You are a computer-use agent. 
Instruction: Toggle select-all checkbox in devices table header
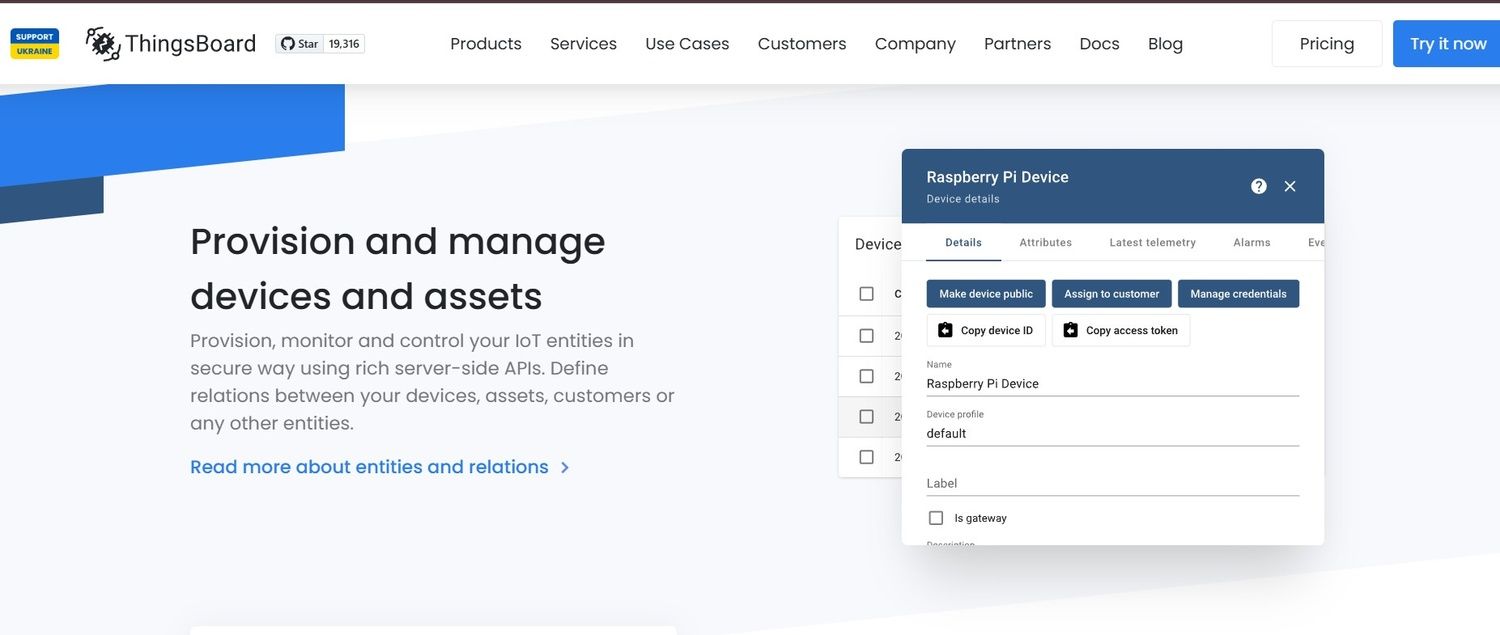867,294
